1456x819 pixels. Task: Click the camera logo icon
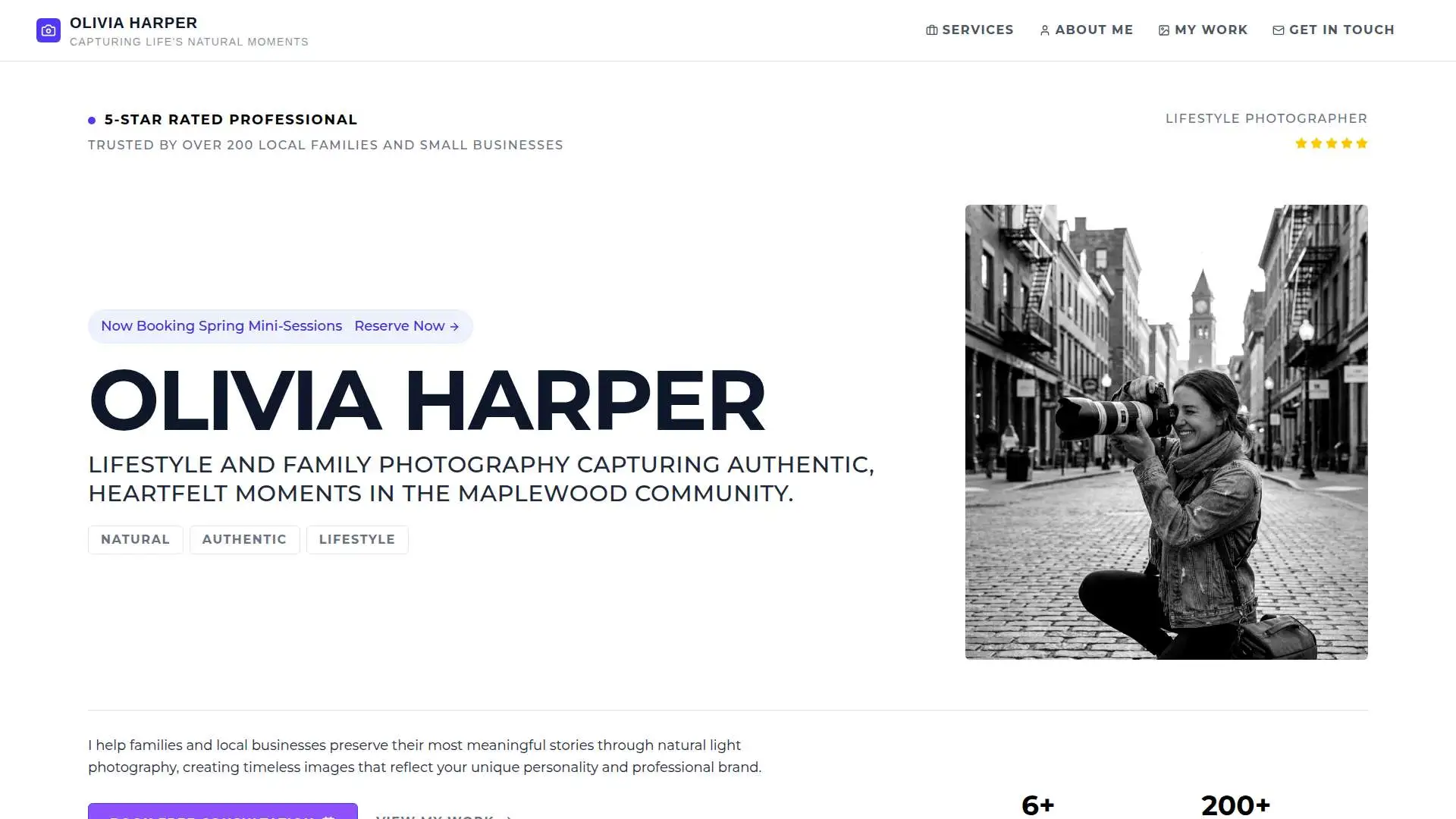[x=49, y=30]
